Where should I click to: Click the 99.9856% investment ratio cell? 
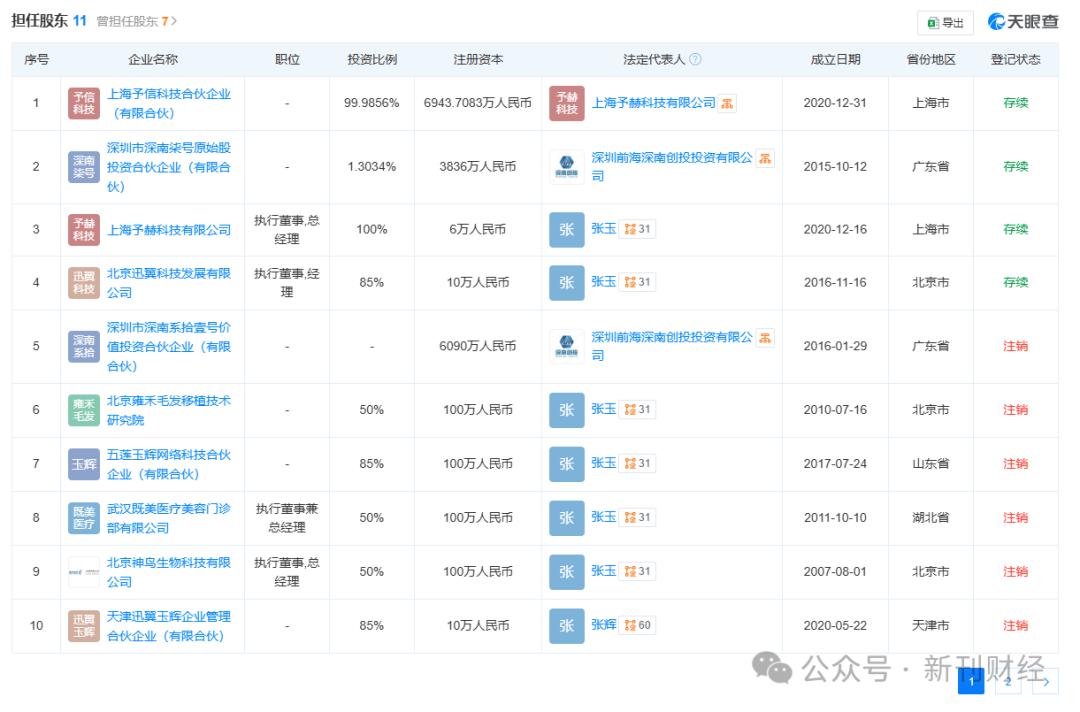[x=372, y=103]
